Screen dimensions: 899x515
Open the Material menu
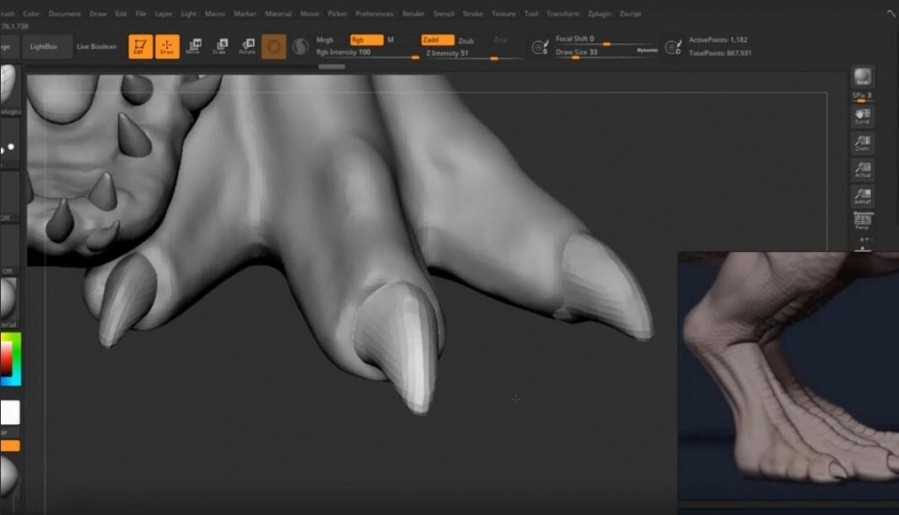(x=279, y=13)
